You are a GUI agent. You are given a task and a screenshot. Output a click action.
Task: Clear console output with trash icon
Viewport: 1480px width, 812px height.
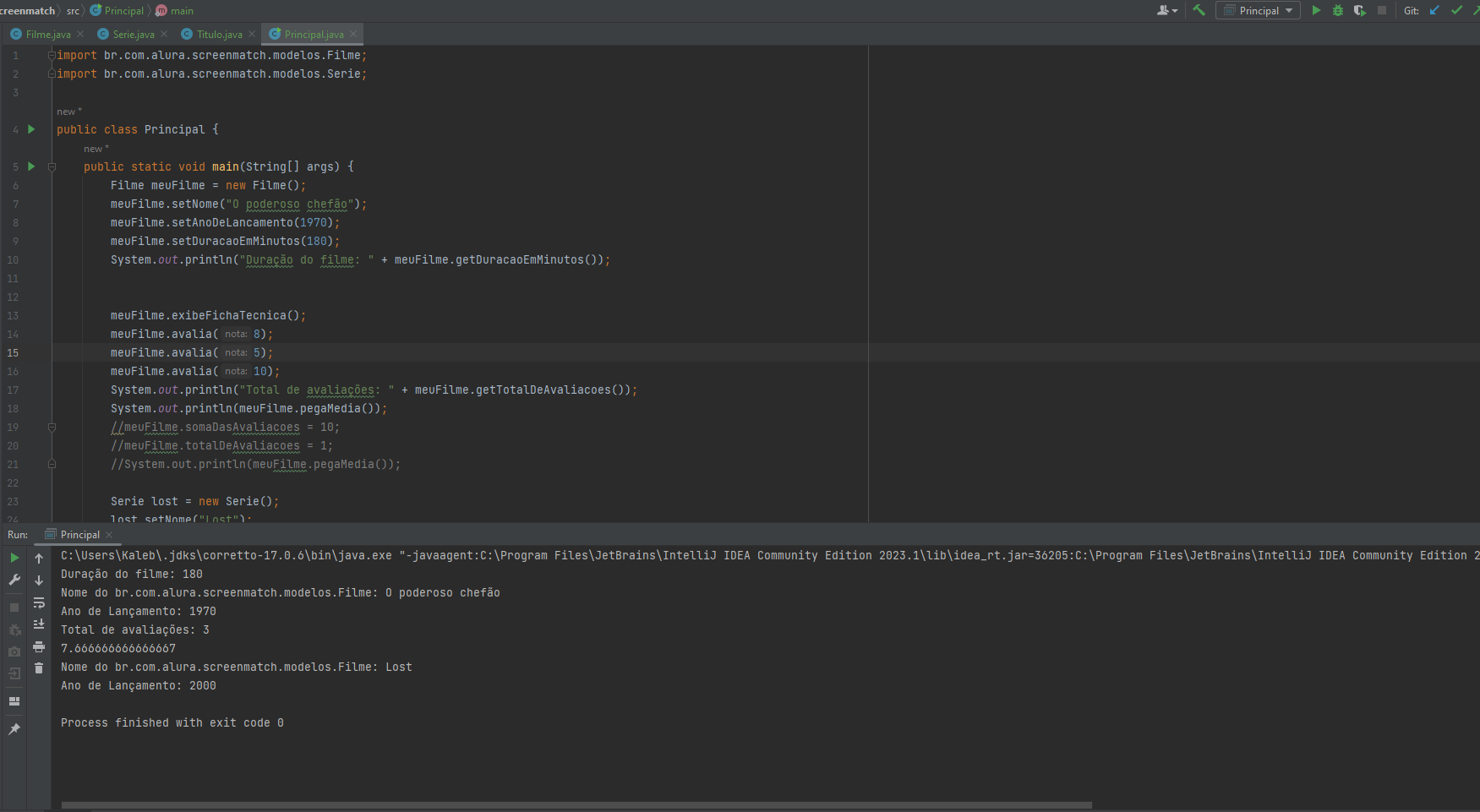39,668
